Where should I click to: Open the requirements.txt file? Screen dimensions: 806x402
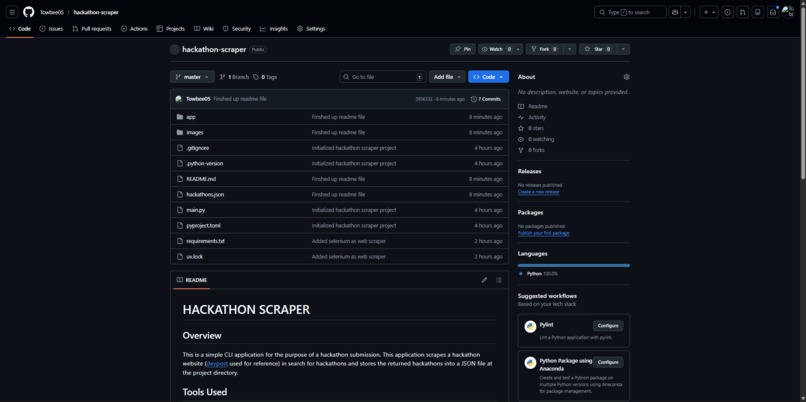(206, 241)
